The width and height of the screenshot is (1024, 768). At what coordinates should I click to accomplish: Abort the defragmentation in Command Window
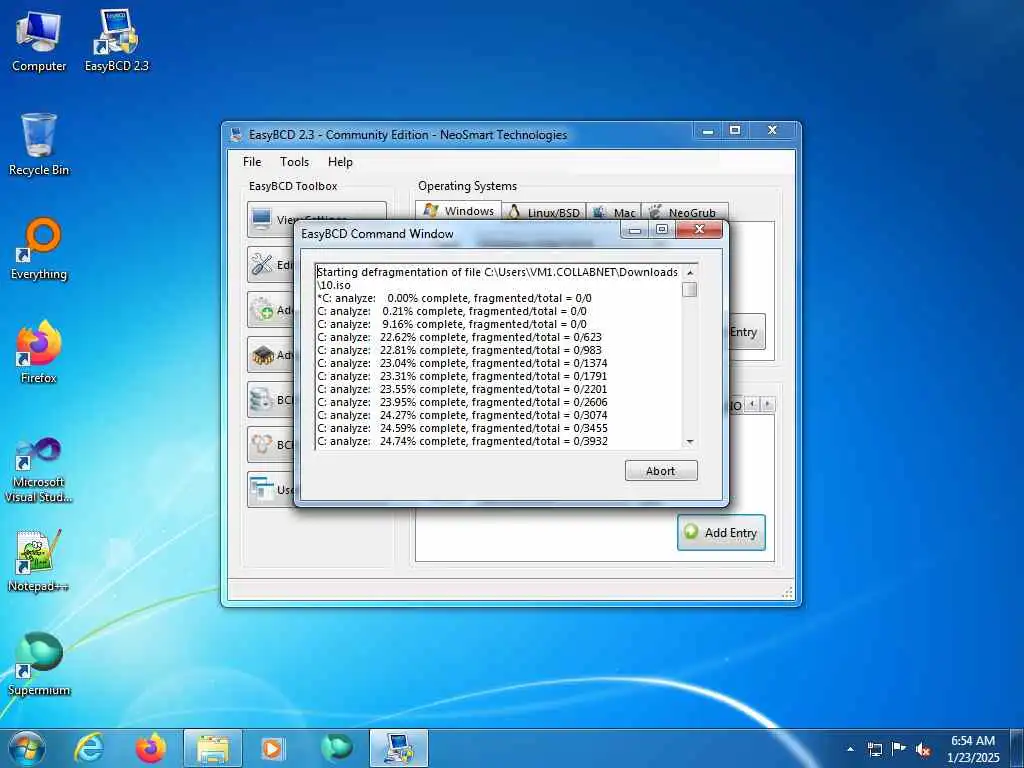point(661,471)
